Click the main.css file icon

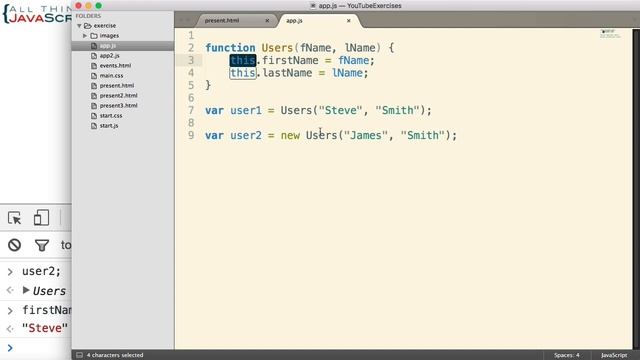pos(94,76)
